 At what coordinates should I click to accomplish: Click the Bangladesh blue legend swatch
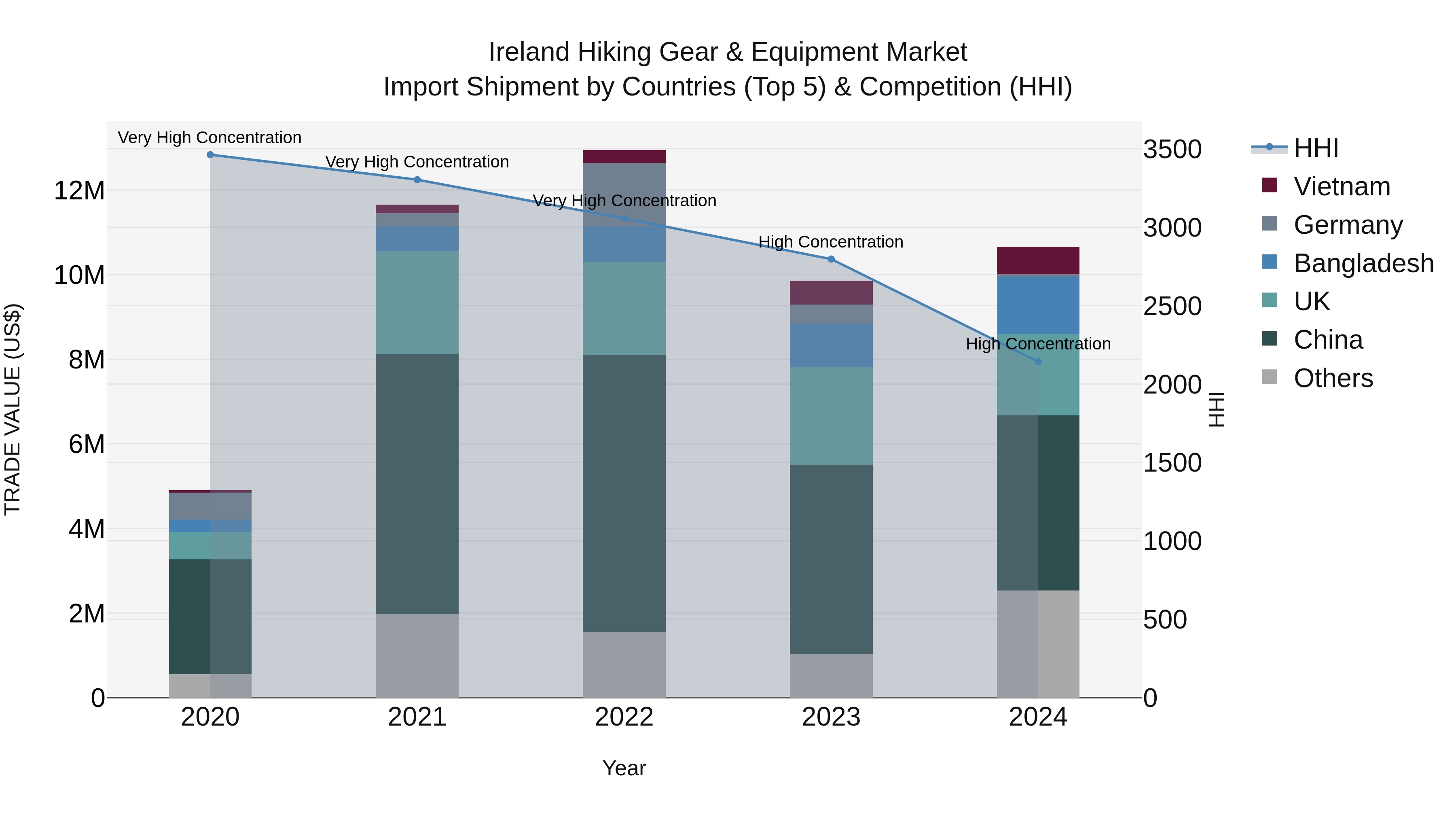point(1270,262)
